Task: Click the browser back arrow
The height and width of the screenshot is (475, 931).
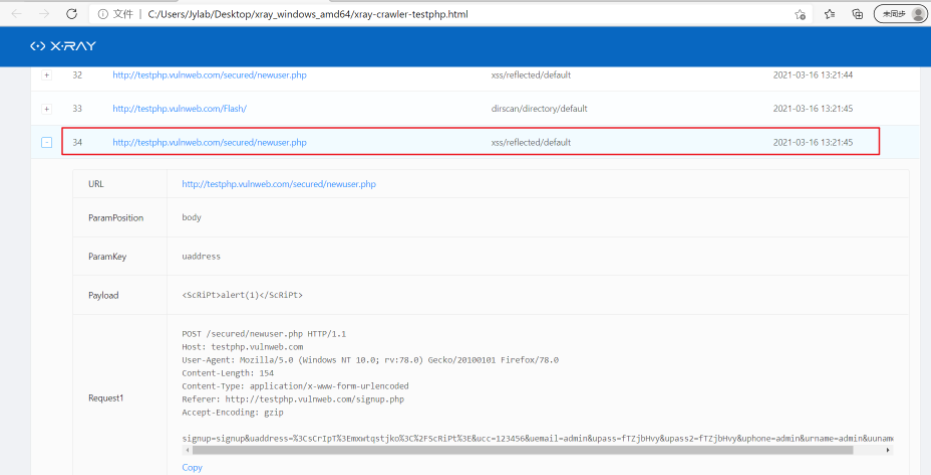Action: click(x=16, y=14)
